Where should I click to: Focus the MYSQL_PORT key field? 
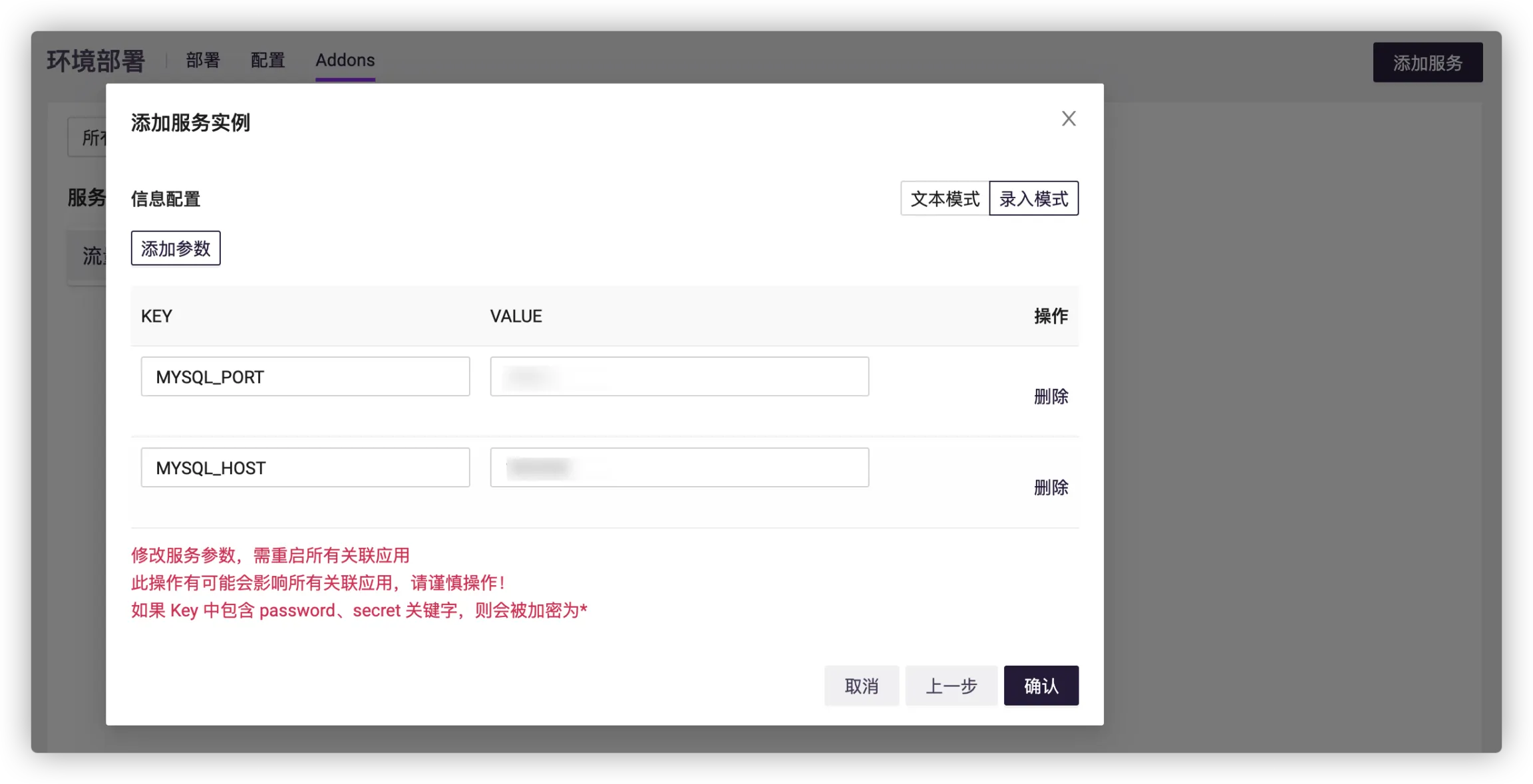pyautogui.click(x=305, y=377)
